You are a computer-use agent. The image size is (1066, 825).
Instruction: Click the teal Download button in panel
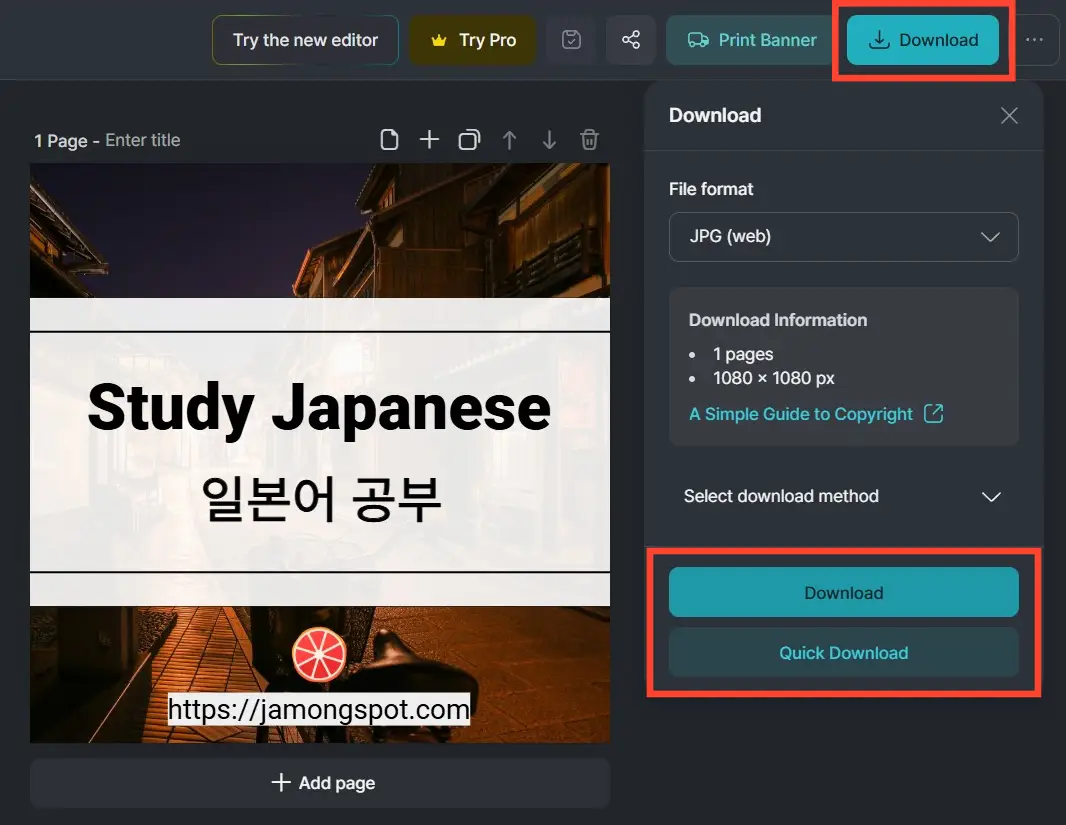(843, 593)
